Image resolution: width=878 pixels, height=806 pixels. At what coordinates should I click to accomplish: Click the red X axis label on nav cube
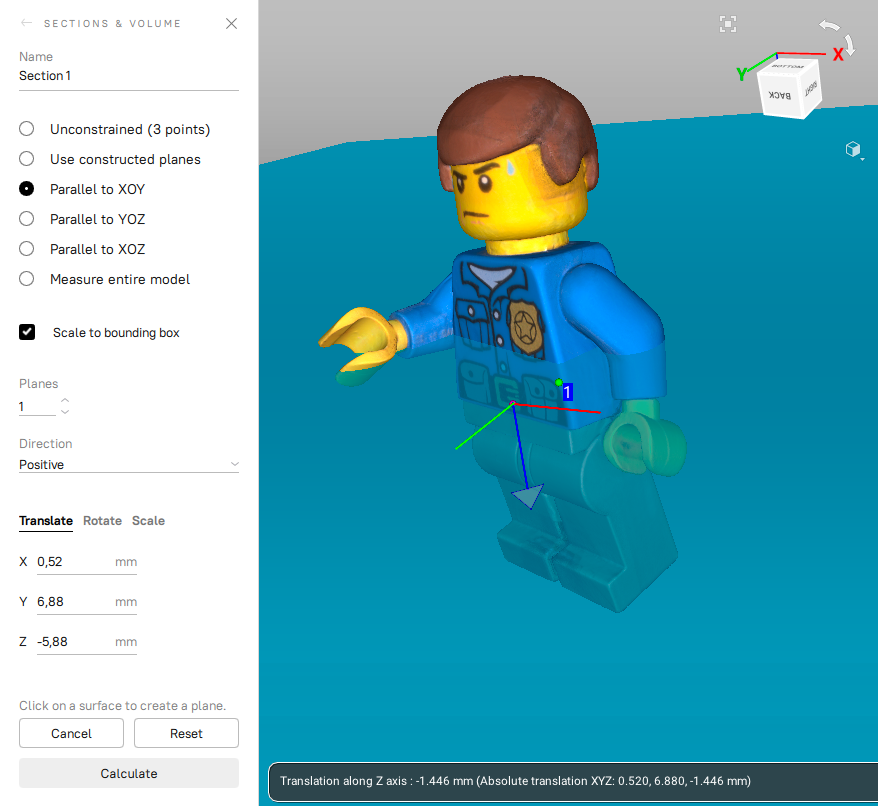point(838,54)
